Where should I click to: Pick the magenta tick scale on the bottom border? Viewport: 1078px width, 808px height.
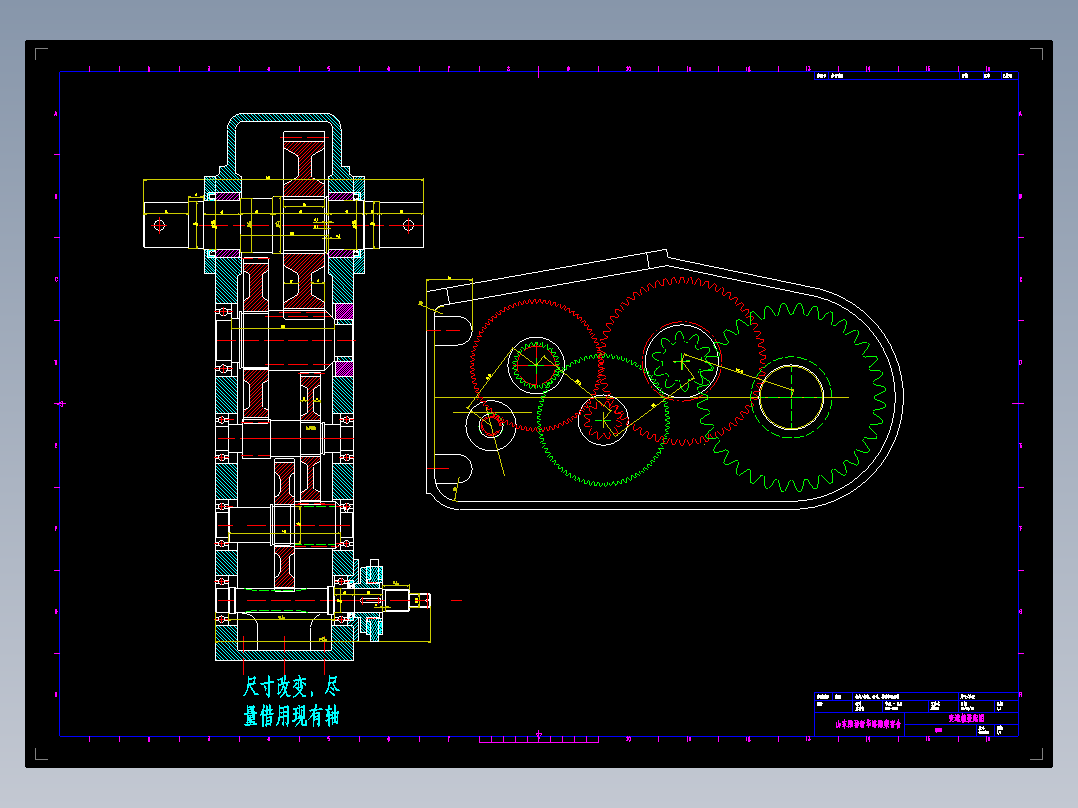(x=539, y=739)
